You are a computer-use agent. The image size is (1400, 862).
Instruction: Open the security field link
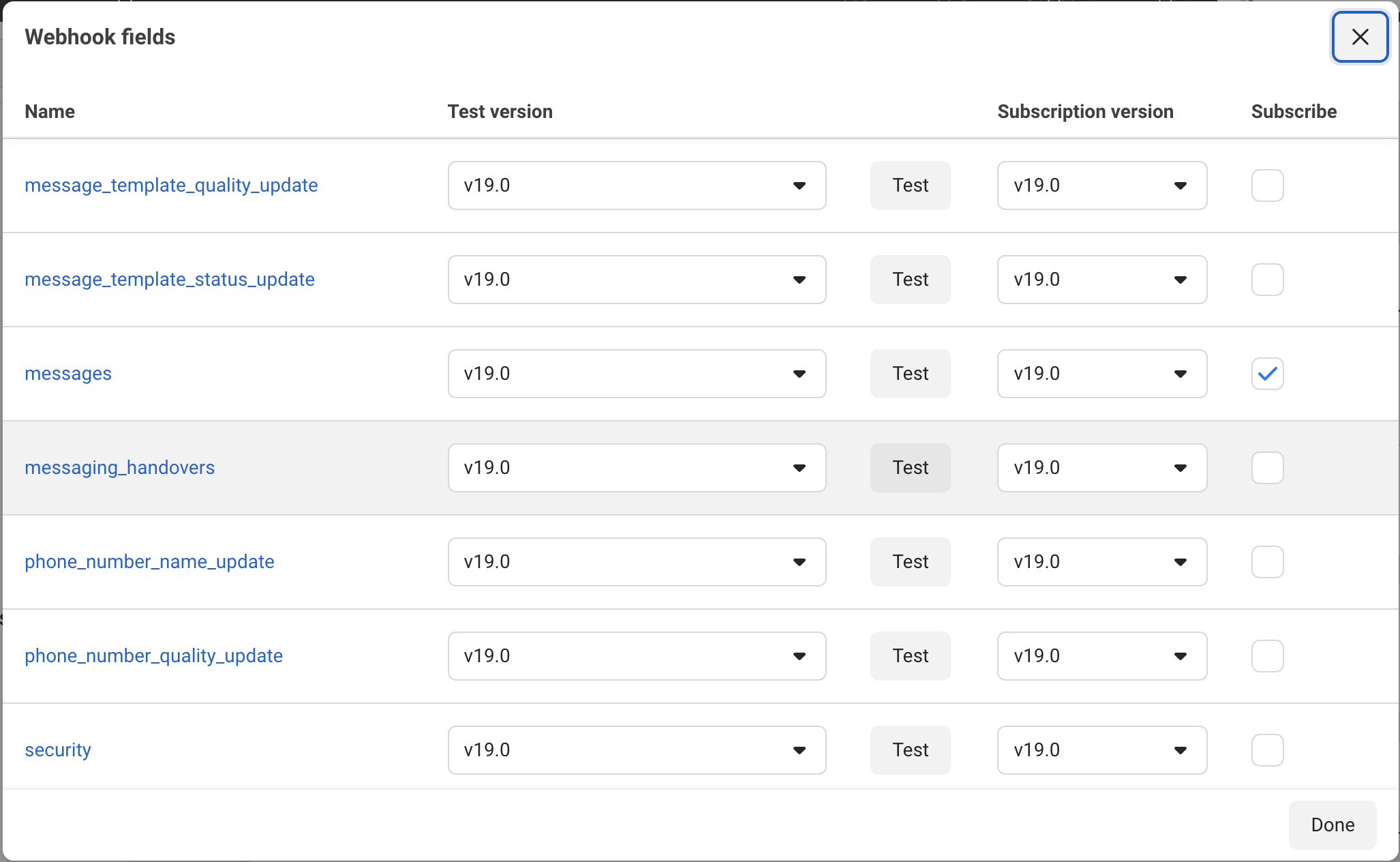click(x=58, y=750)
